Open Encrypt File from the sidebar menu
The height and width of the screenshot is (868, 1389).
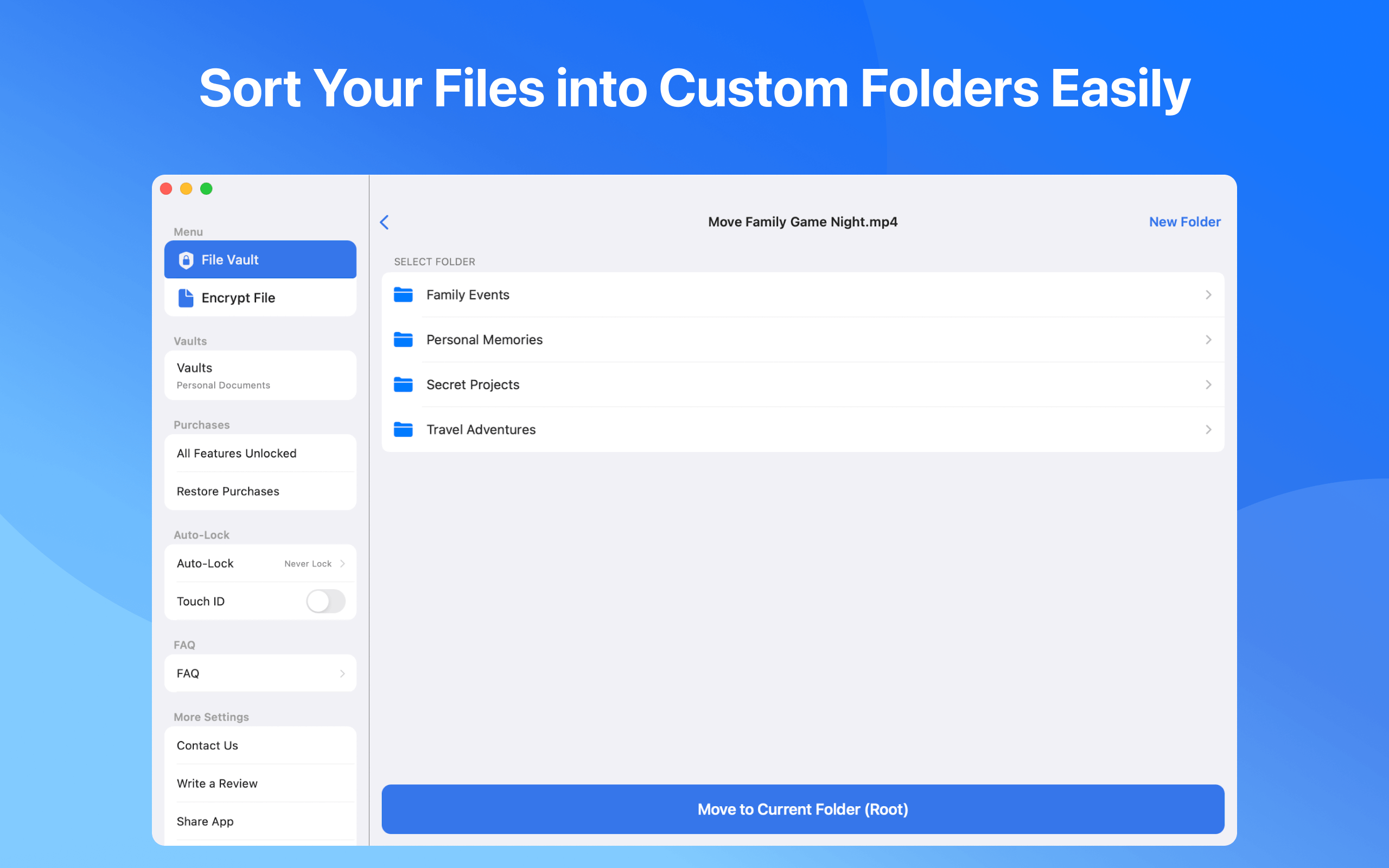click(x=260, y=298)
